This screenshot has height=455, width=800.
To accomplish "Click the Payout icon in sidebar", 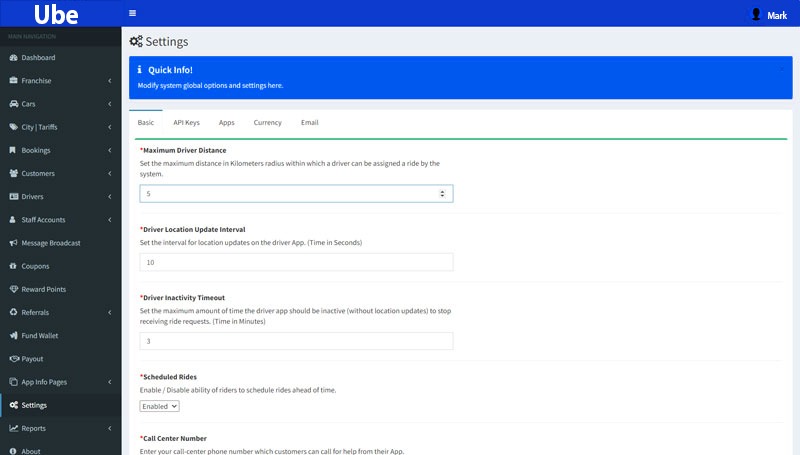I will pos(13,359).
